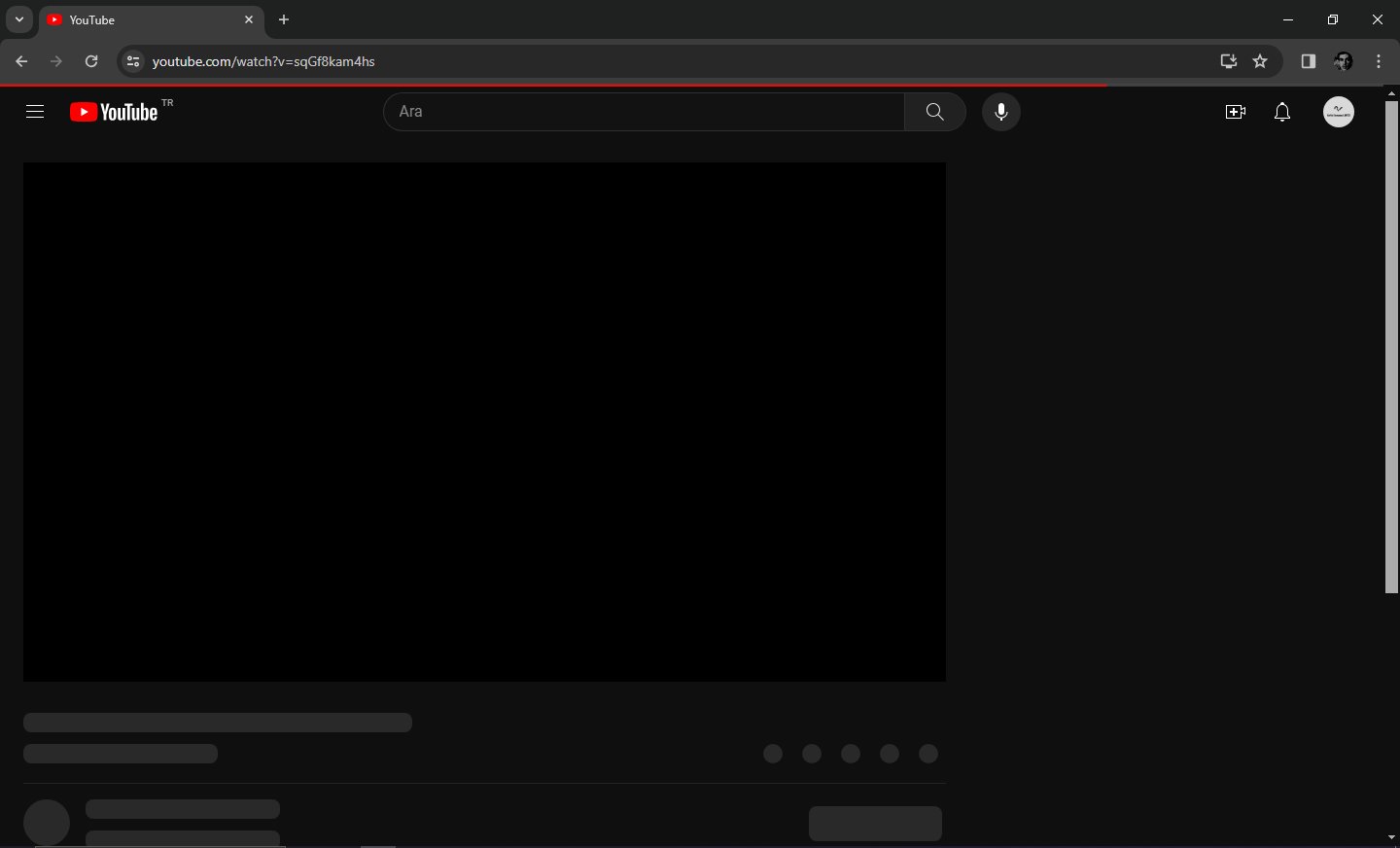Go back to the previous page

tap(21, 62)
